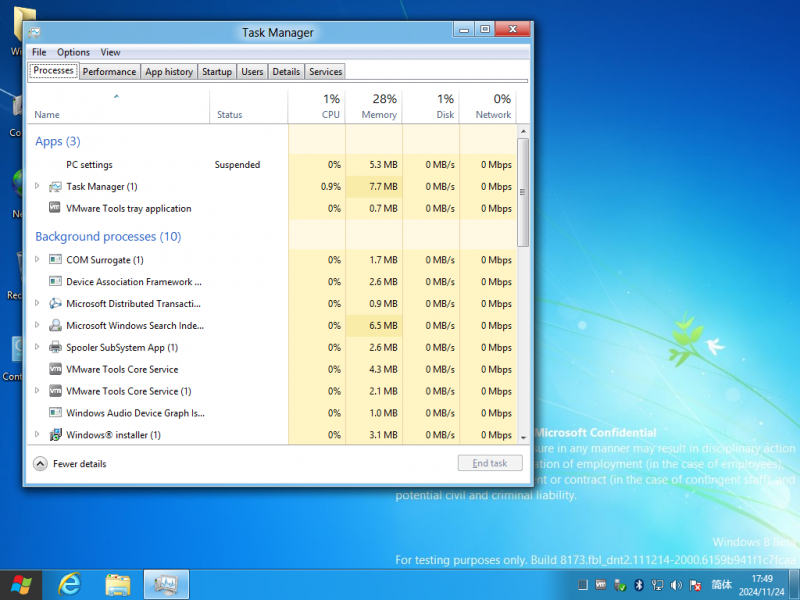
Task: Click the Bluetooth tray icon
Action: [639, 585]
